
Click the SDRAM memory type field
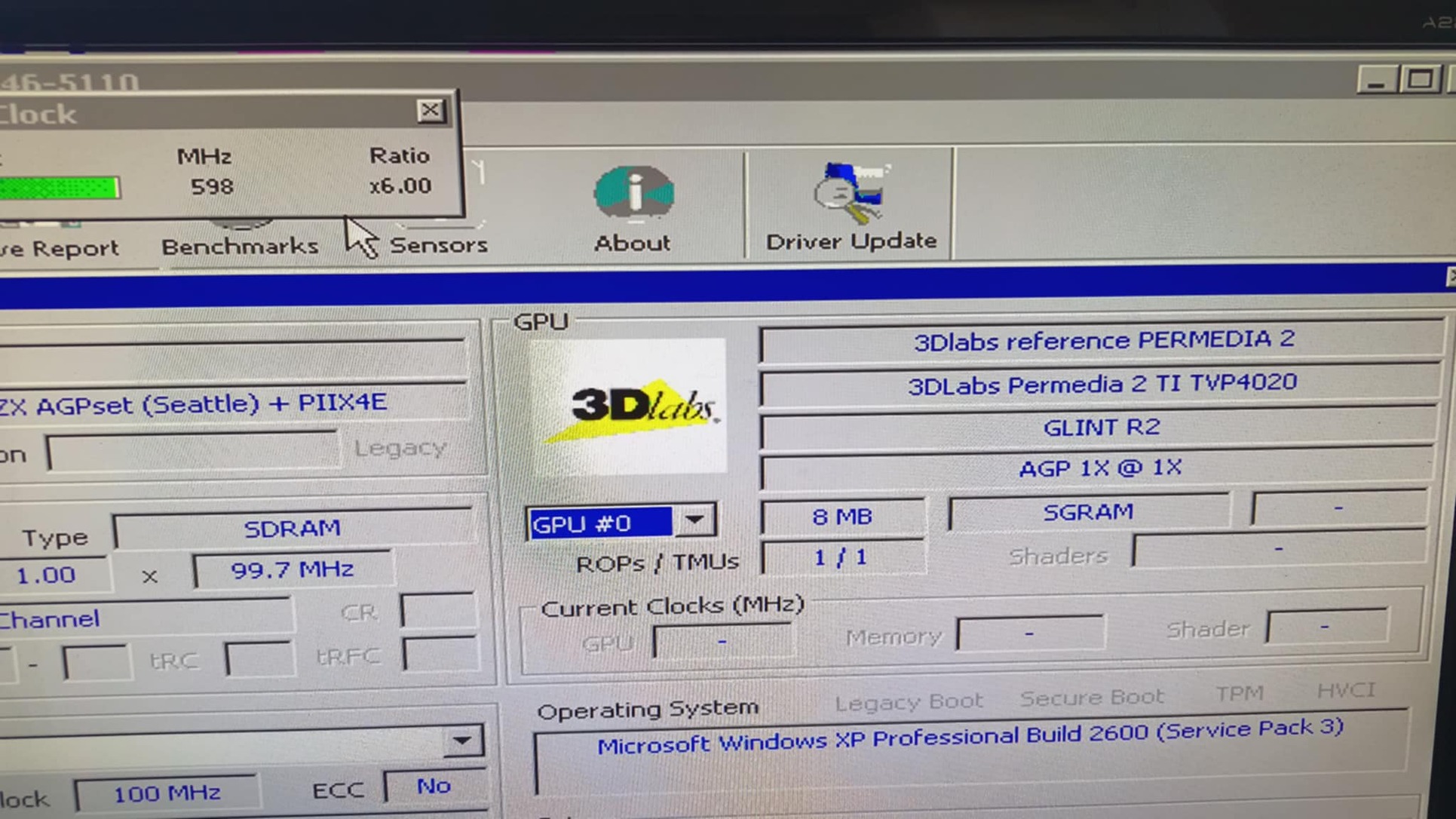(x=292, y=528)
